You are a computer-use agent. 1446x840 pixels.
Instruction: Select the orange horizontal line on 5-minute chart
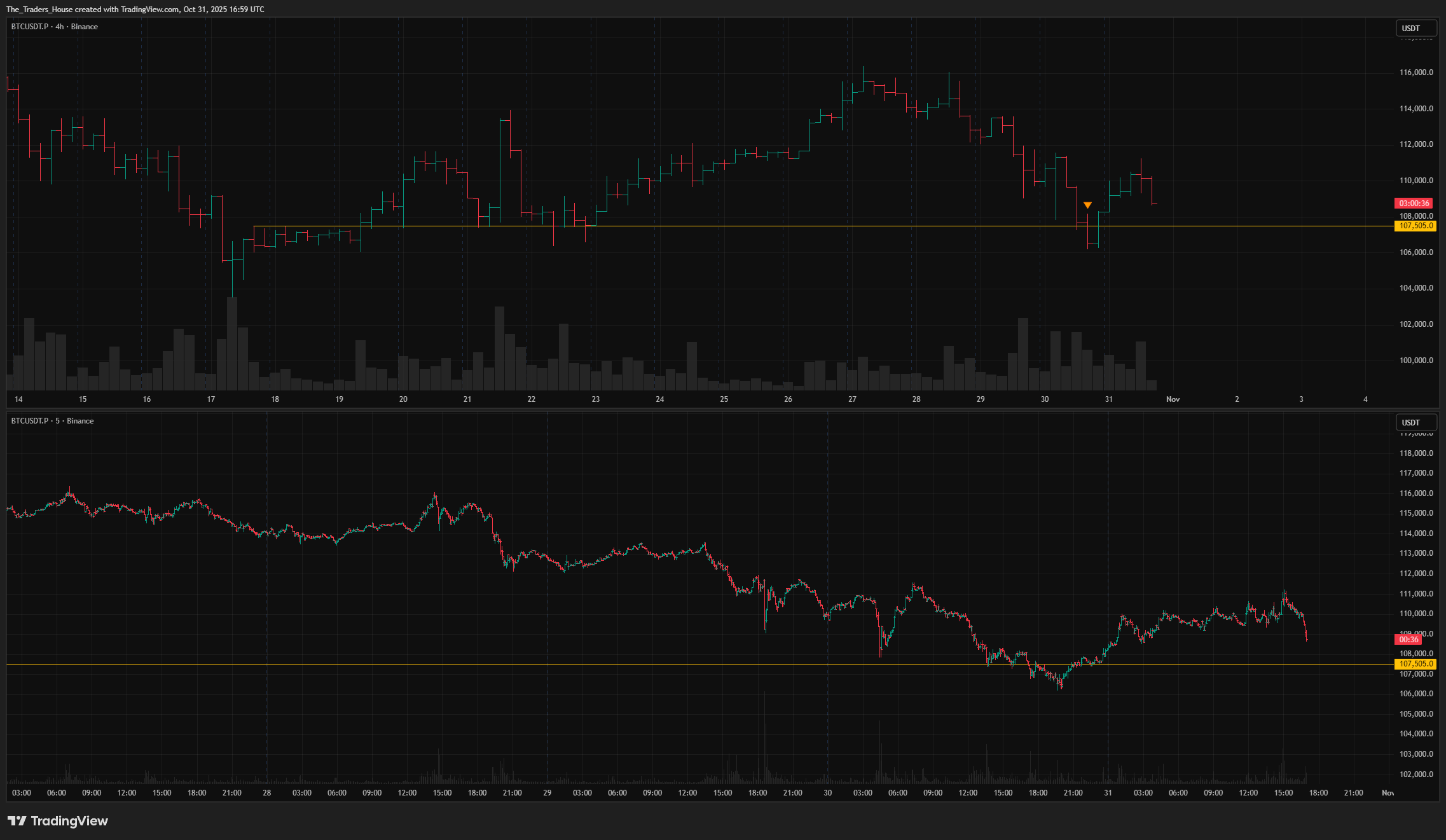(x=699, y=664)
